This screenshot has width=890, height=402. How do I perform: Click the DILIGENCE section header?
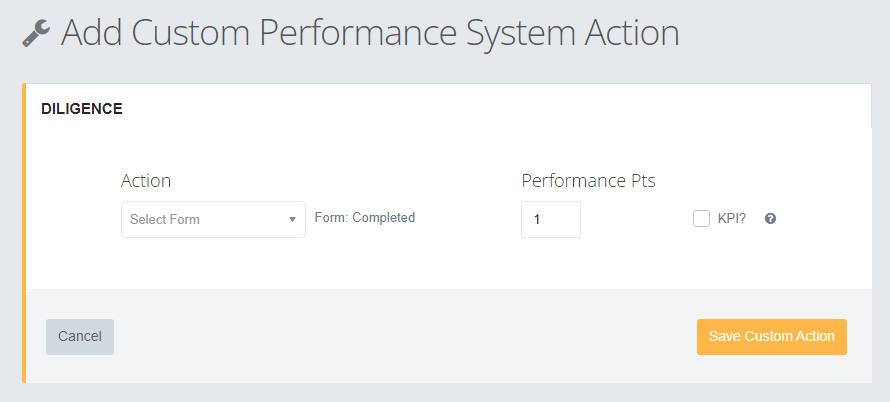pos(82,109)
